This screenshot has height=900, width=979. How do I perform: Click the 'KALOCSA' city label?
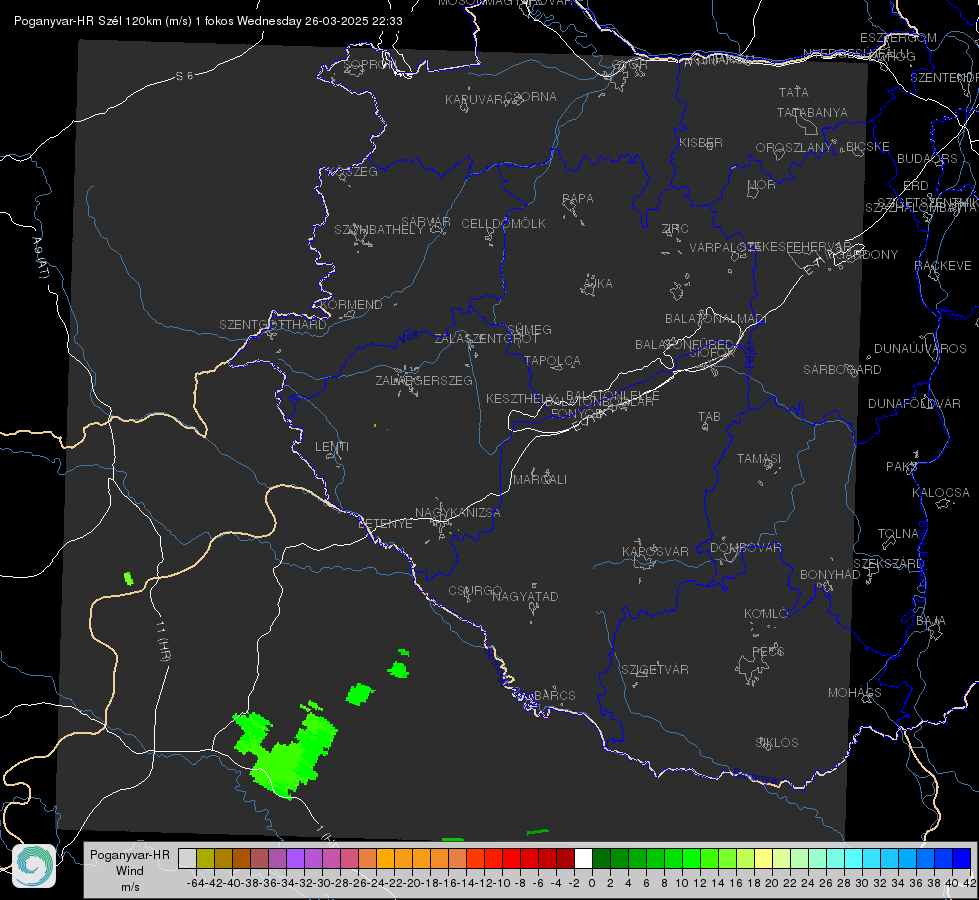(x=941, y=493)
